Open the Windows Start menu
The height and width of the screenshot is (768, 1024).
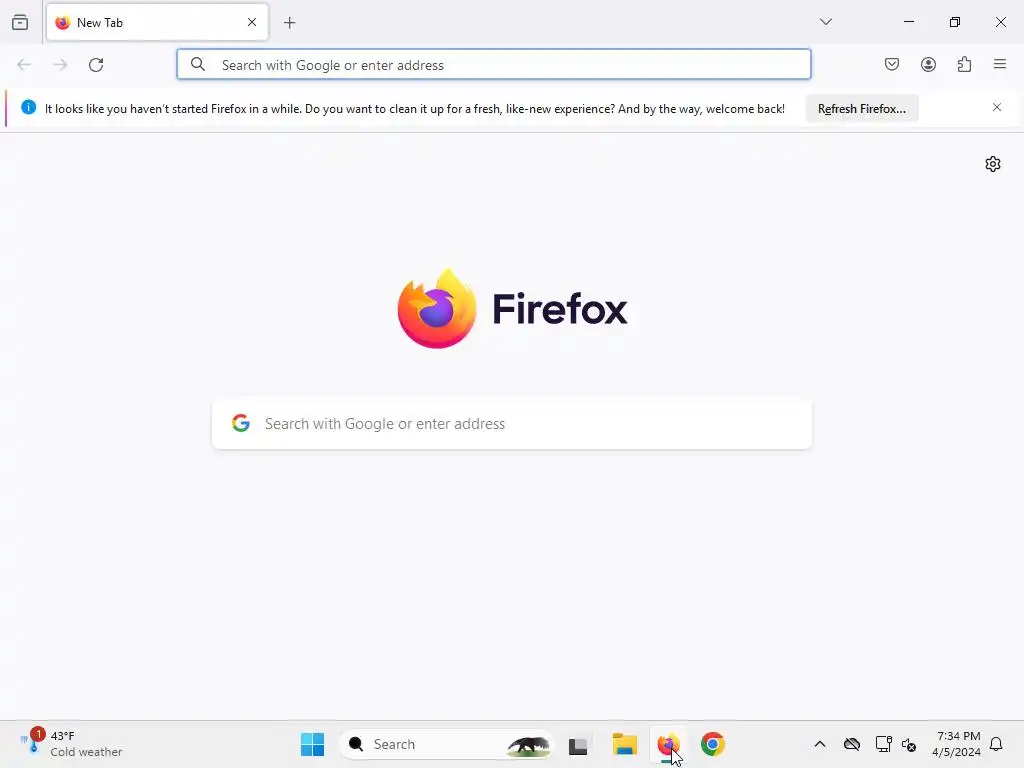(x=312, y=744)
